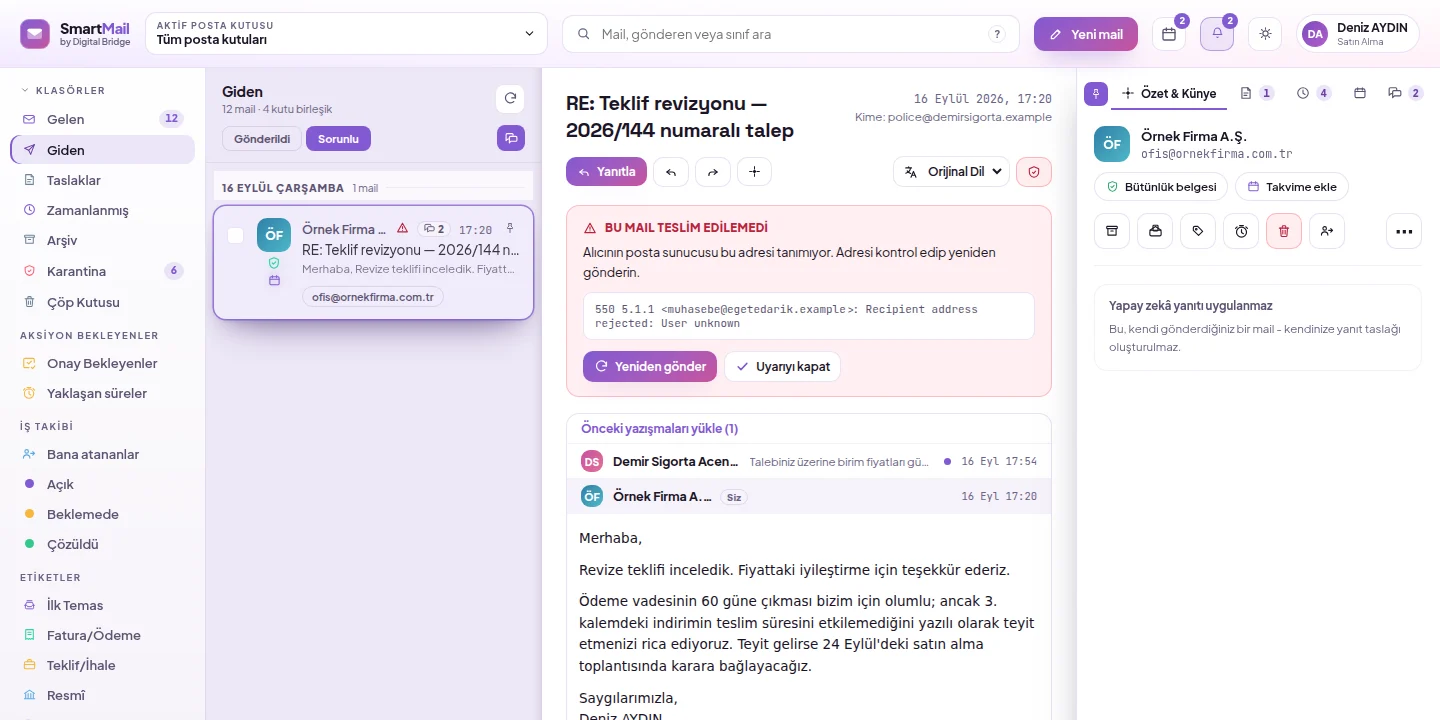Collapse the Klasörler section chevron
The width and height of the screenshot is (1440, 720).
point(25,90)
